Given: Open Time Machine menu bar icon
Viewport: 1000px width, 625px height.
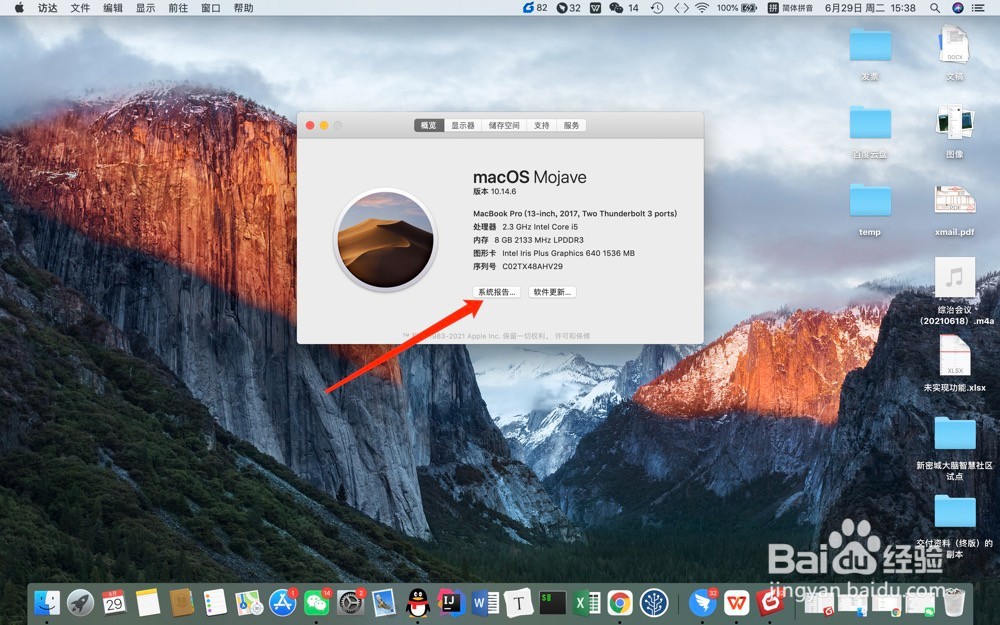Looking at the screenshot, I should click(657, 8).
